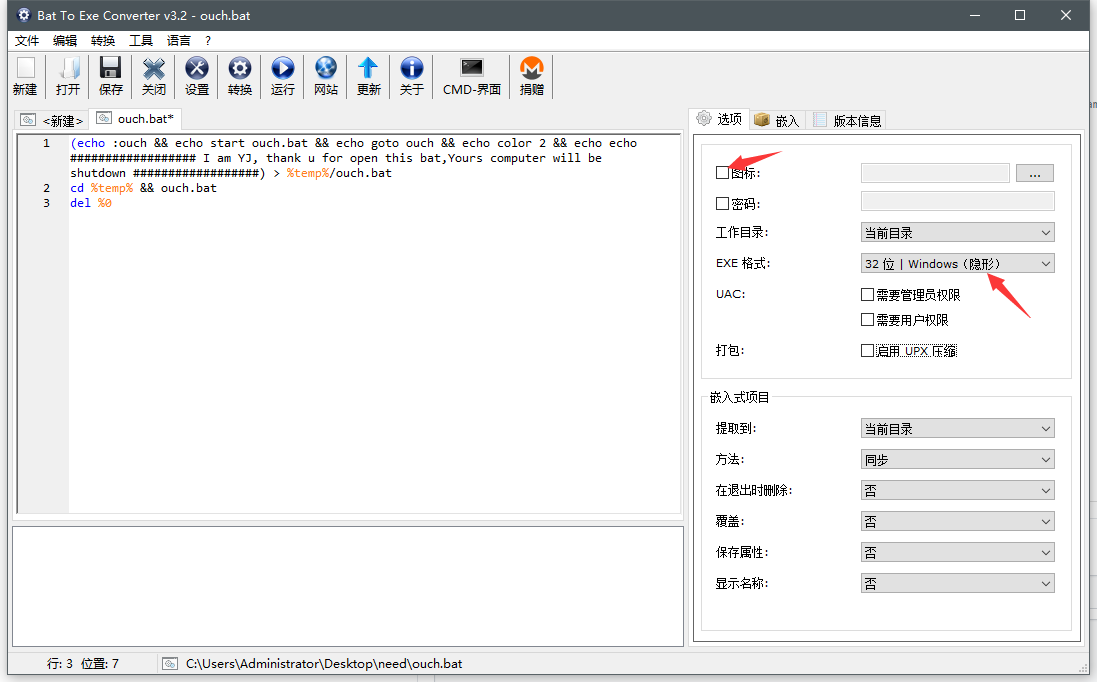Enable the 图标 (Icon) checkbox
Screen dimensions: 1097x682
[x=723, y=173]
